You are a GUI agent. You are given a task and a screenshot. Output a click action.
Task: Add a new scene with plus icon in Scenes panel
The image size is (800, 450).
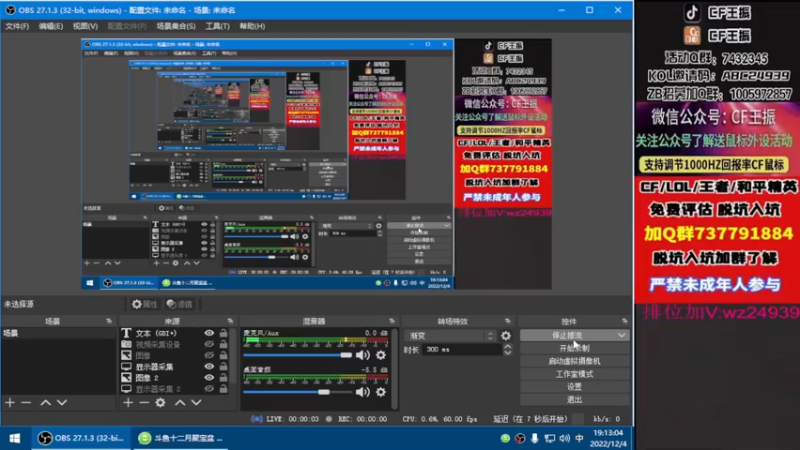(x=10, y=403)
